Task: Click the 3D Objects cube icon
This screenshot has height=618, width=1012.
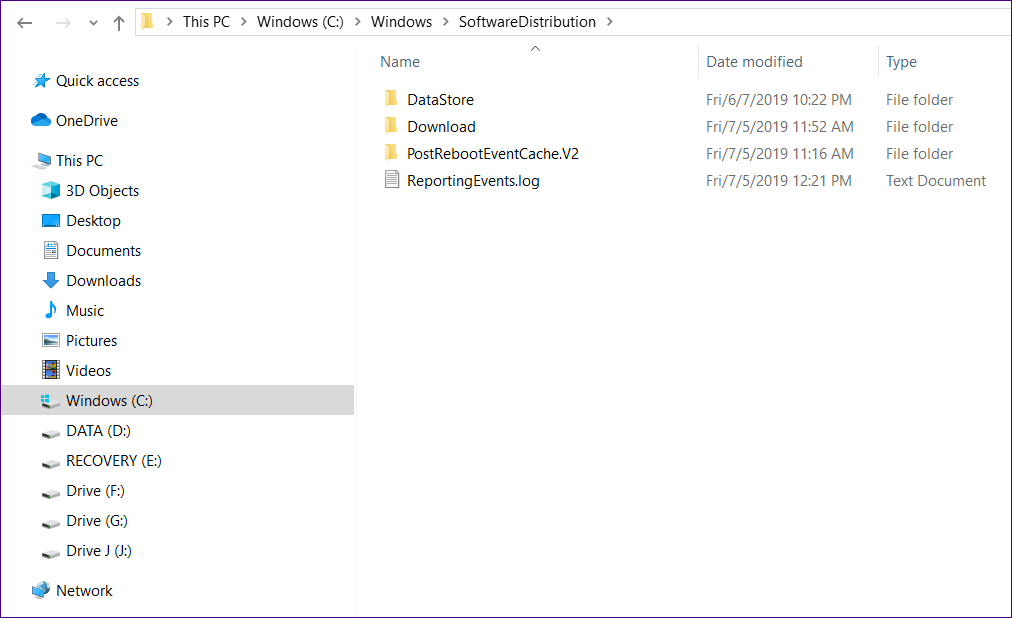Action: [51, 190]
